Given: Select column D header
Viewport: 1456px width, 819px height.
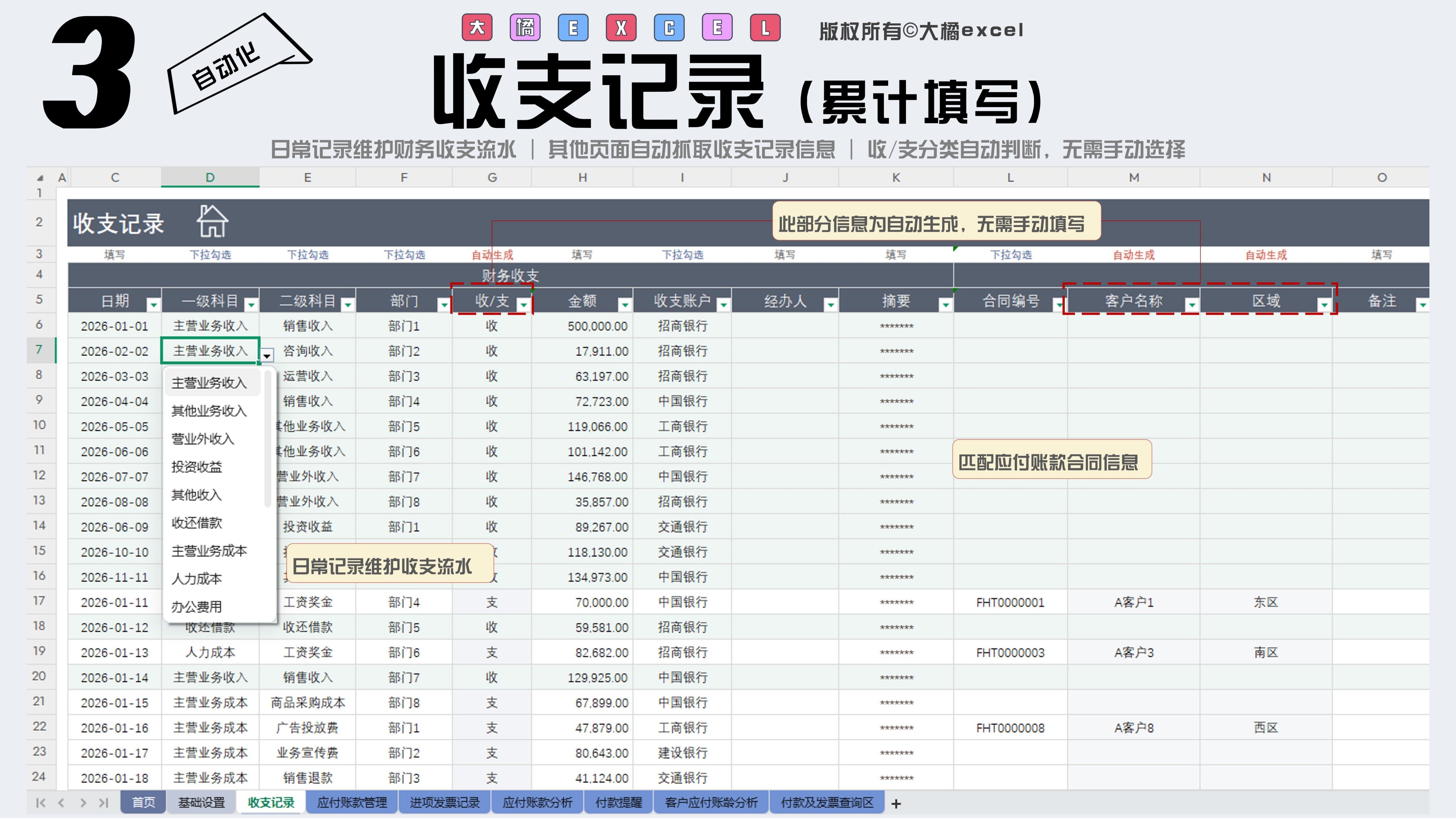Looking at the screenshot, I should (x=210, y=177).
